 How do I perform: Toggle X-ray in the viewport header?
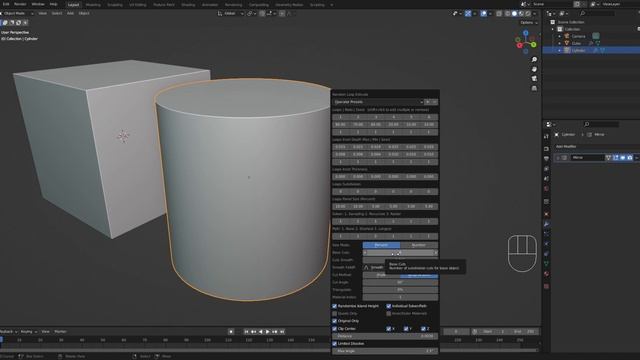tap(499, 13)
